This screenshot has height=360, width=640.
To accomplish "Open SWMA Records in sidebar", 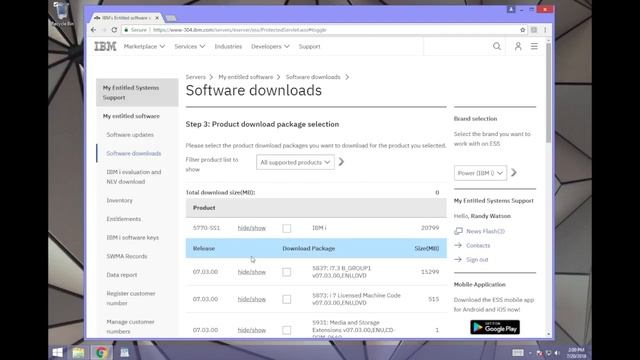I will (x=127, y=256).
